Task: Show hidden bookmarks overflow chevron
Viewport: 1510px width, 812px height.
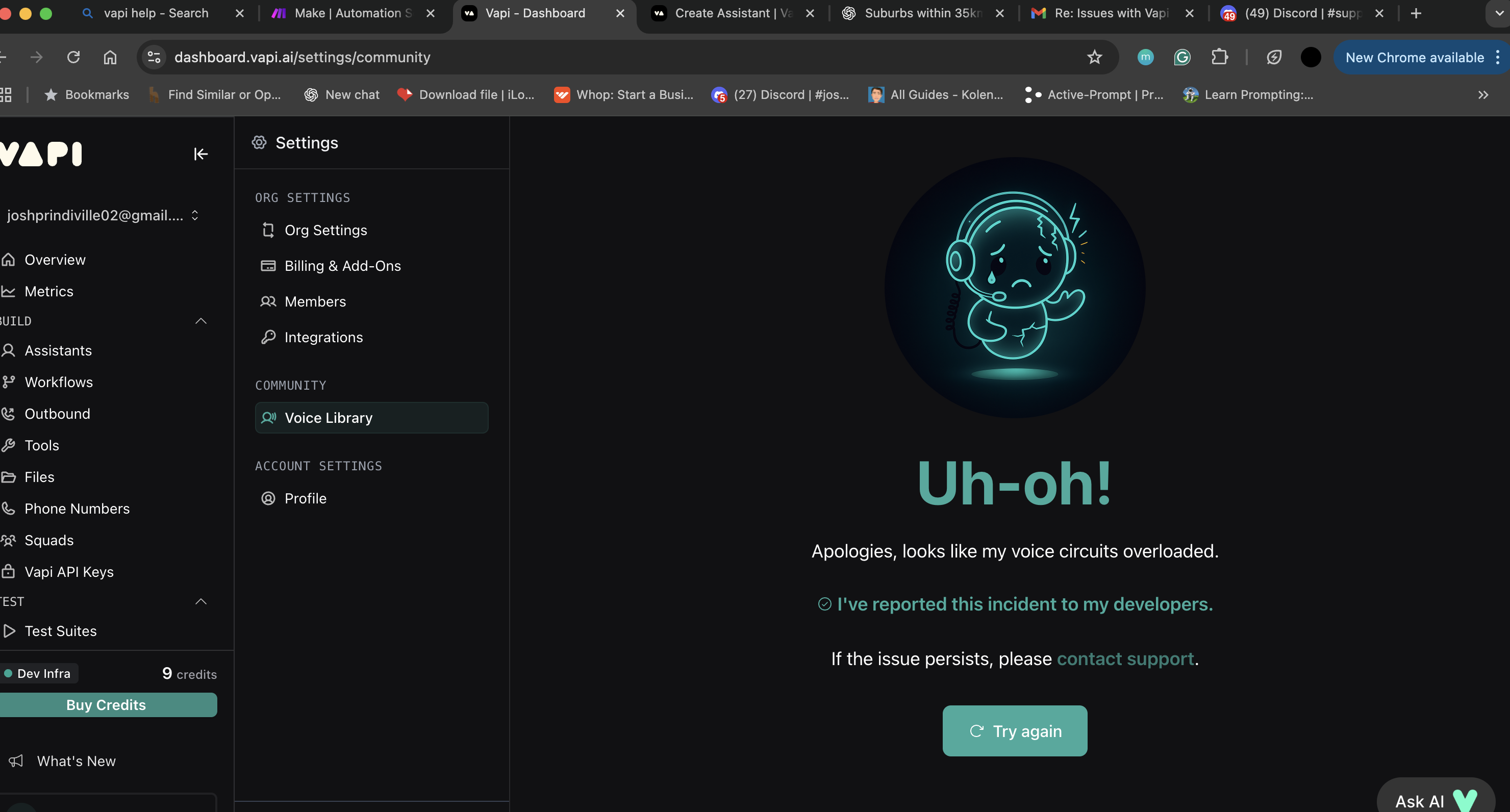Action: coord(1482,94)
